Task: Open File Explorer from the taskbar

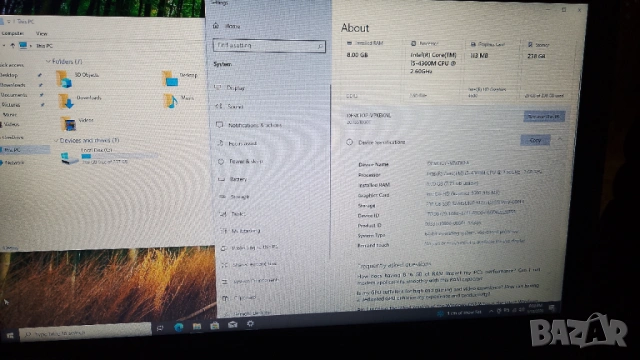Action: (197, 326)
